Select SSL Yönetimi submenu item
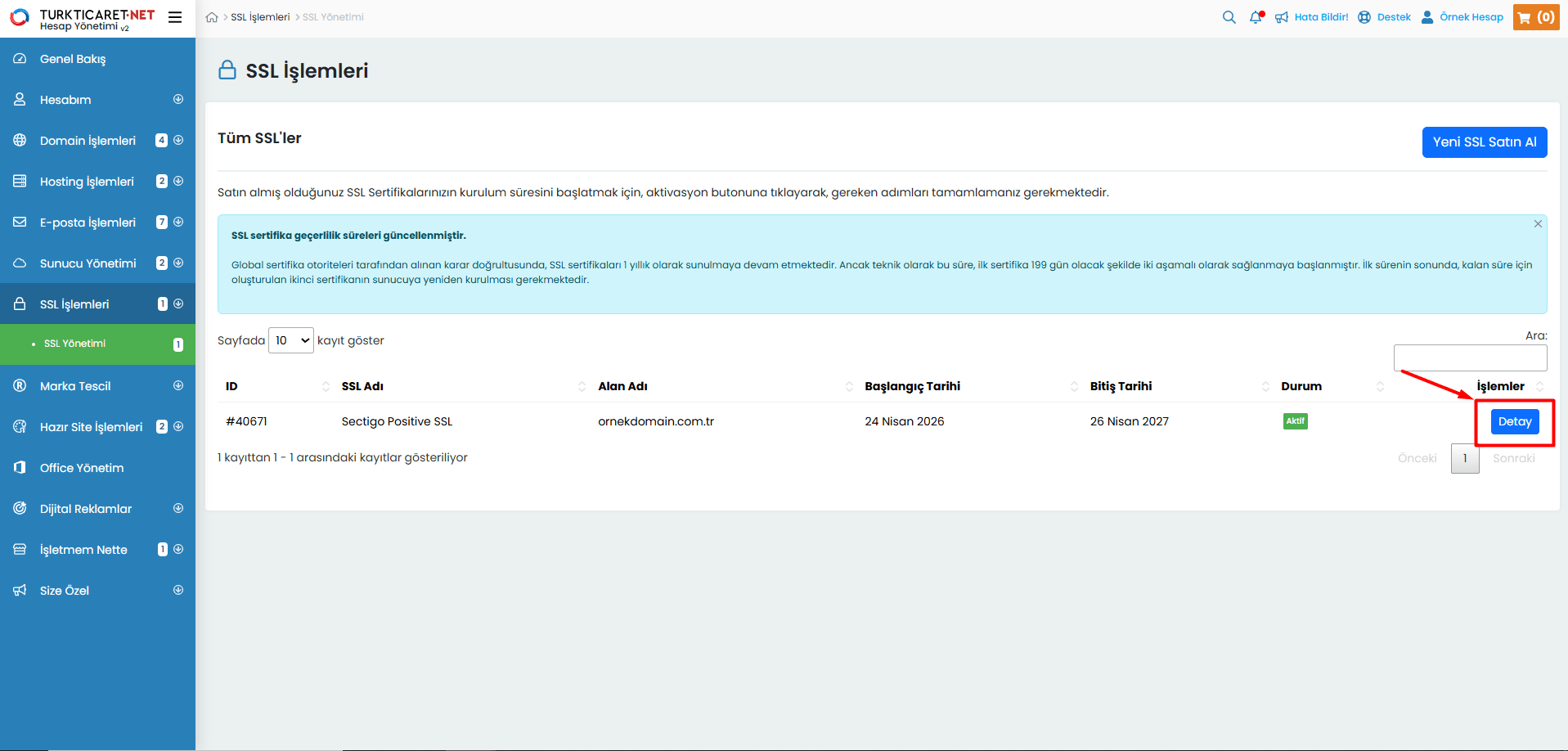1568x751 pixels. click(97, 344)
